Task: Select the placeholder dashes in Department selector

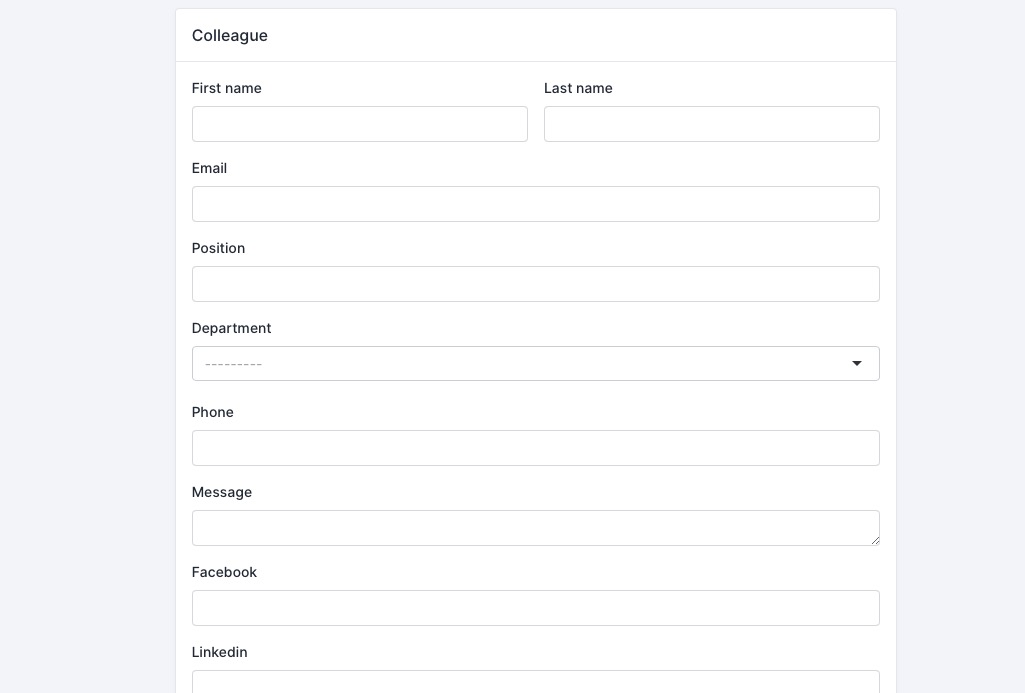Action: point(231,363)
